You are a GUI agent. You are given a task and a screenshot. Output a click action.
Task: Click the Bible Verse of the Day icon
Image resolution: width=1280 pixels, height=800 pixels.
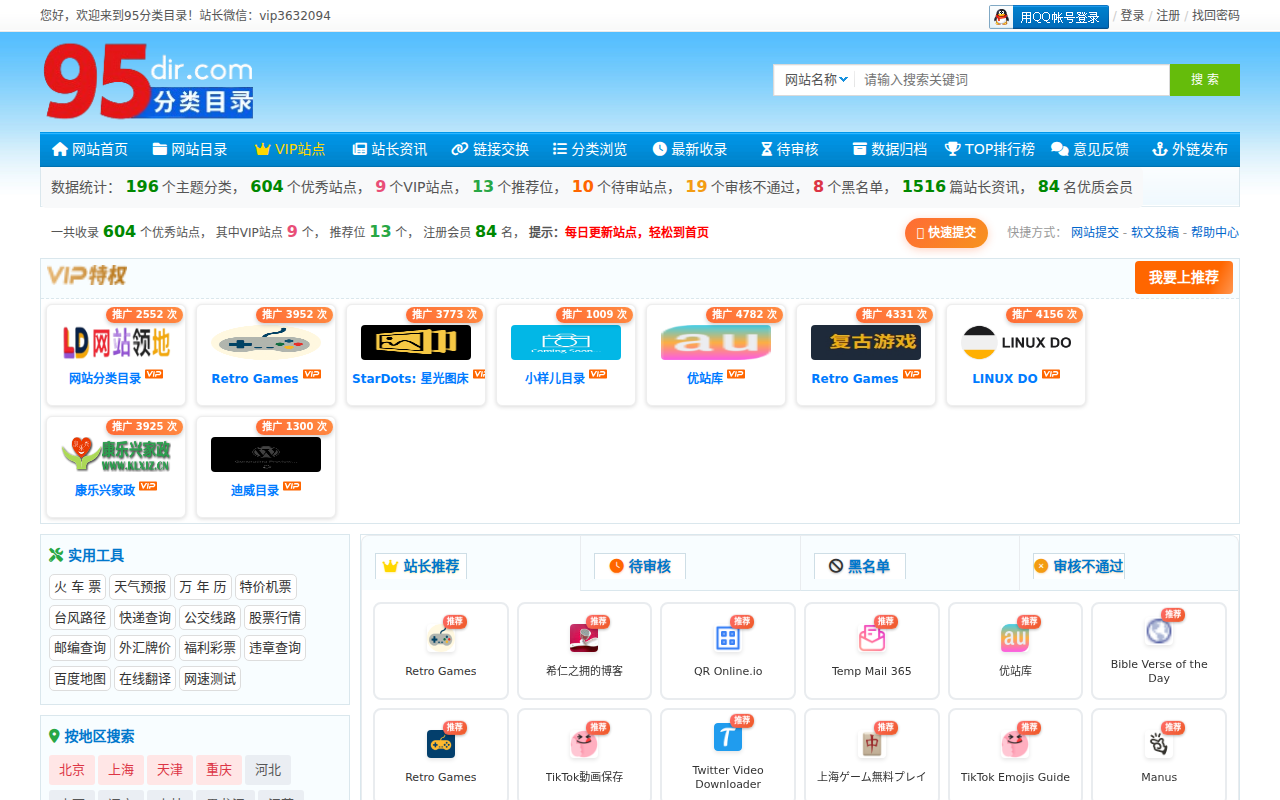(1158, 631)
